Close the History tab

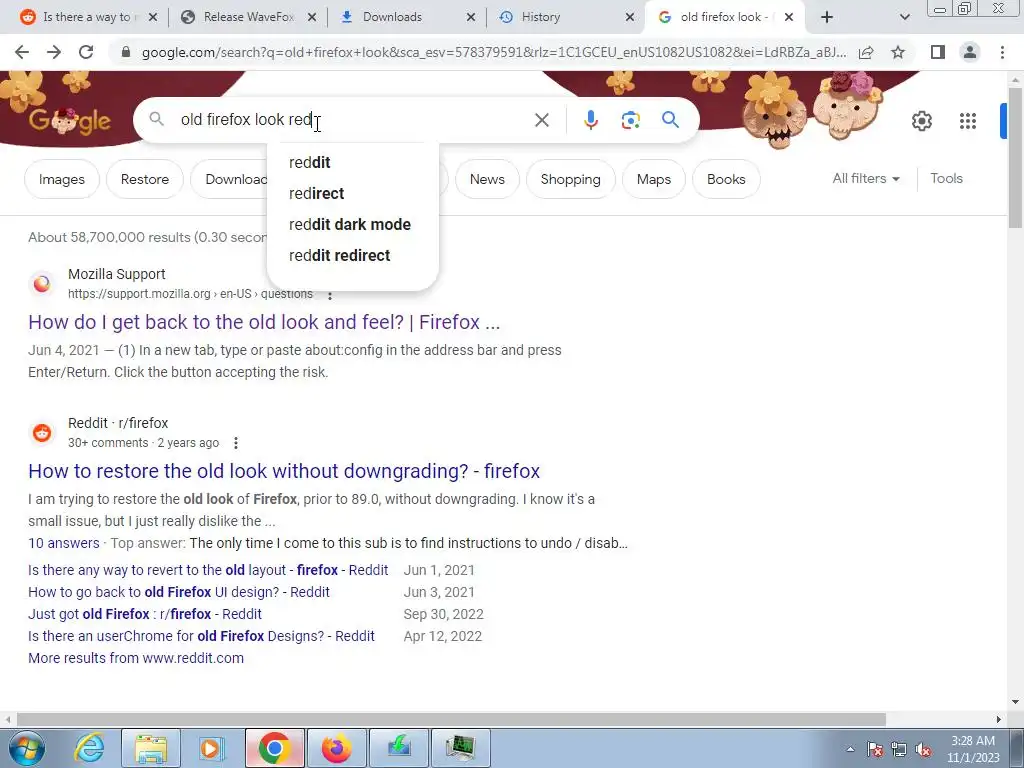630,17
